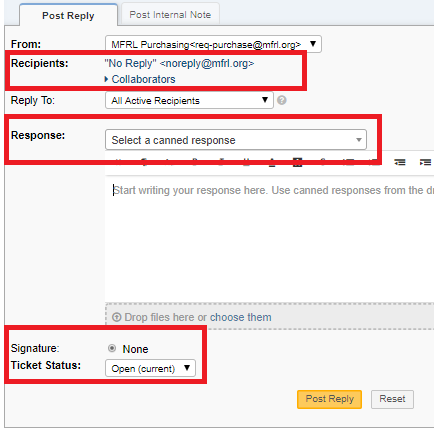Open the Select a canned response dropdown

point(236,140)
